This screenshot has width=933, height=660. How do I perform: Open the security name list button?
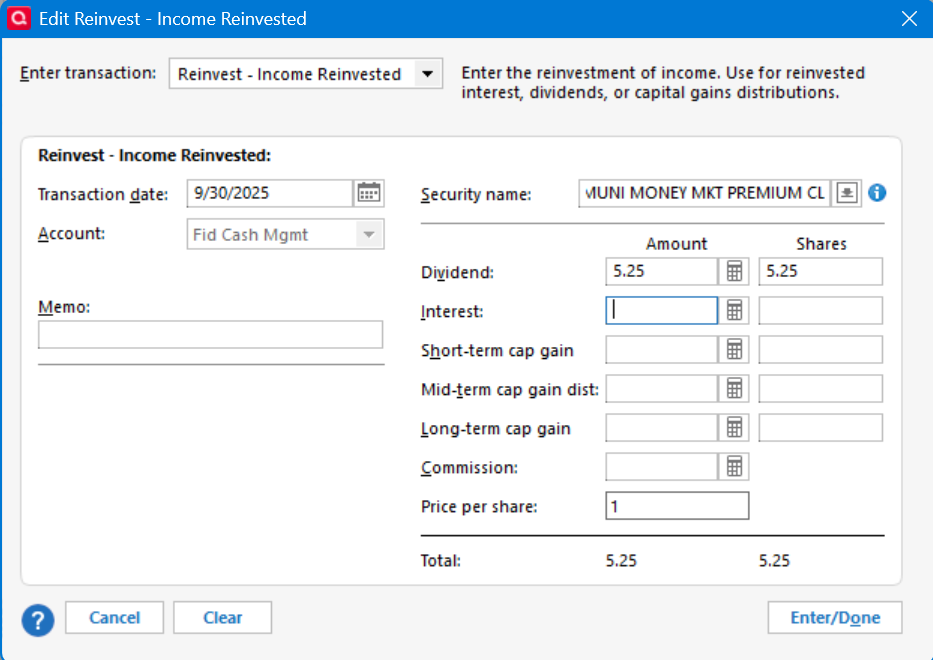[847, 193]
